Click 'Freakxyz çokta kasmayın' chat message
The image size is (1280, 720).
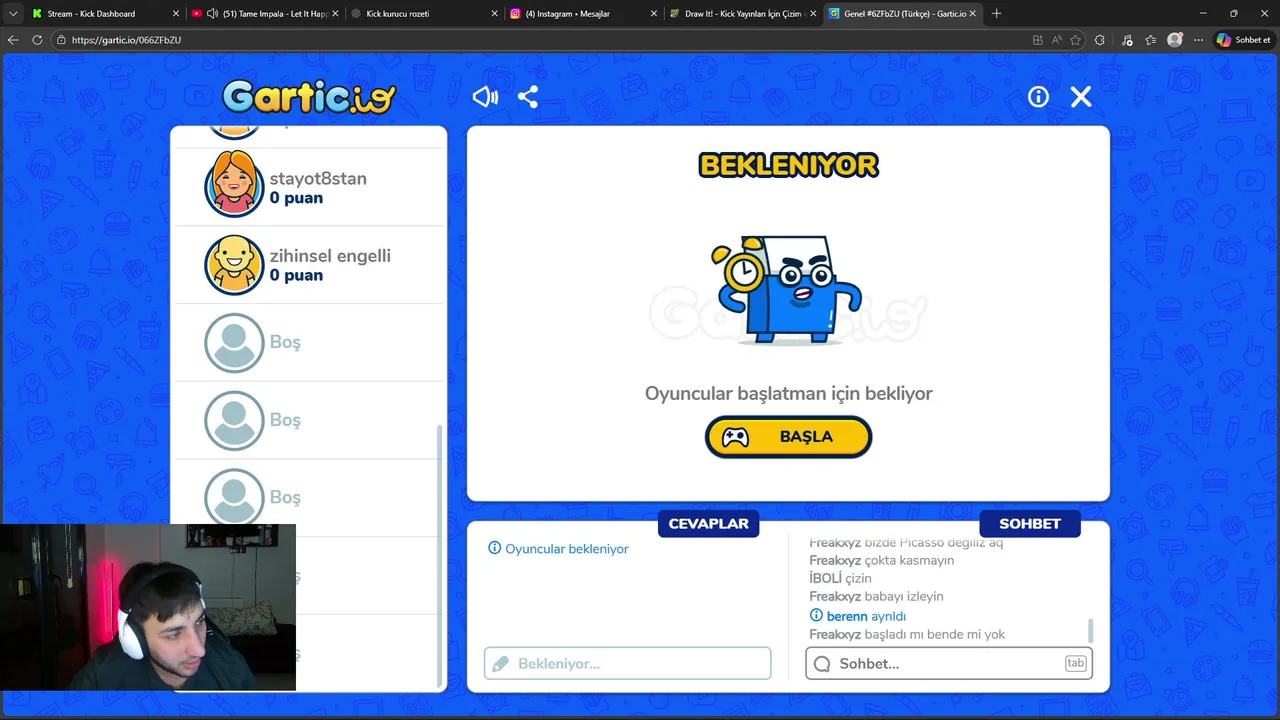[881, 560]
